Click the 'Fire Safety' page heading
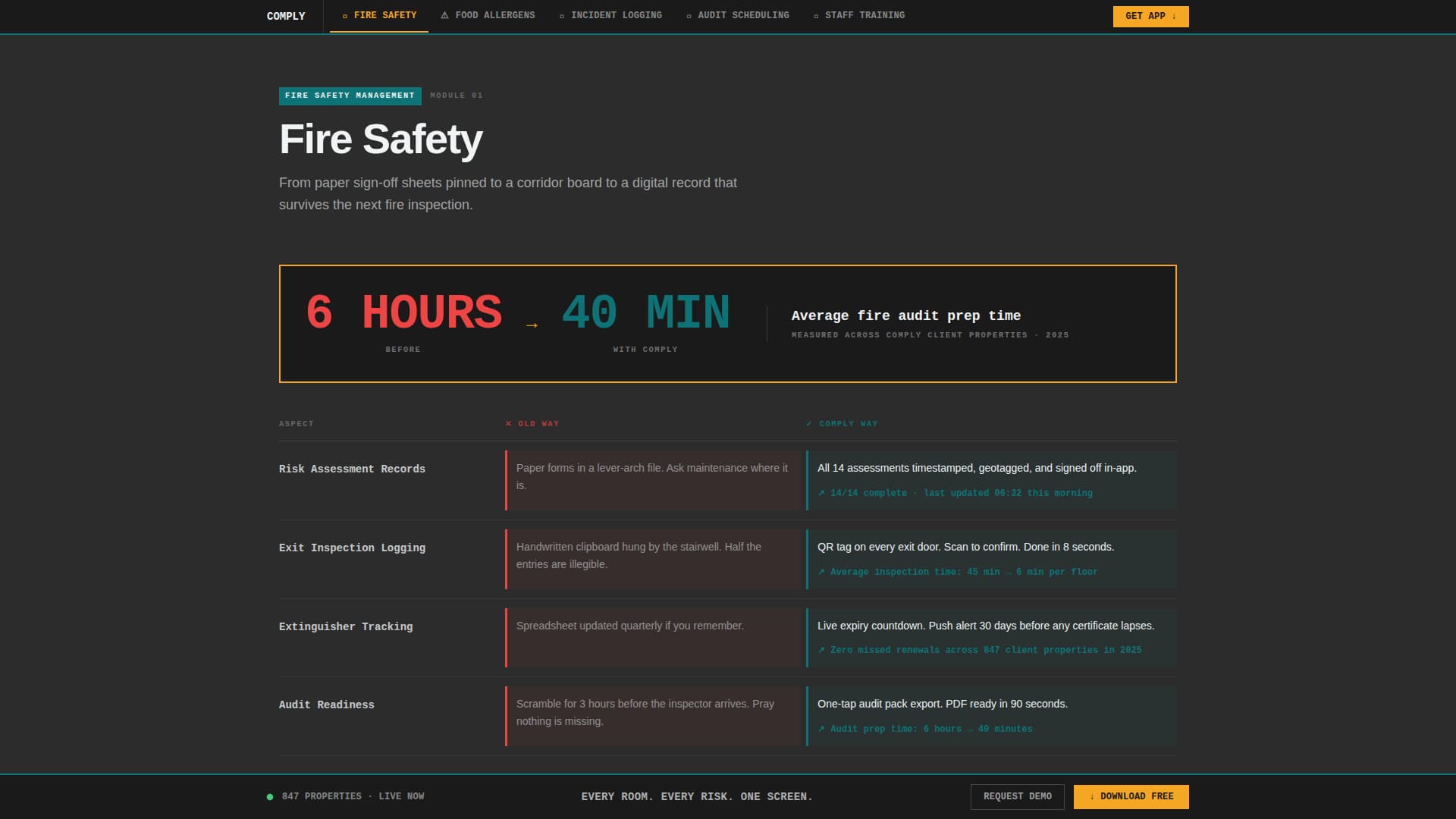Screen dimensions: 1456x819 381,140
